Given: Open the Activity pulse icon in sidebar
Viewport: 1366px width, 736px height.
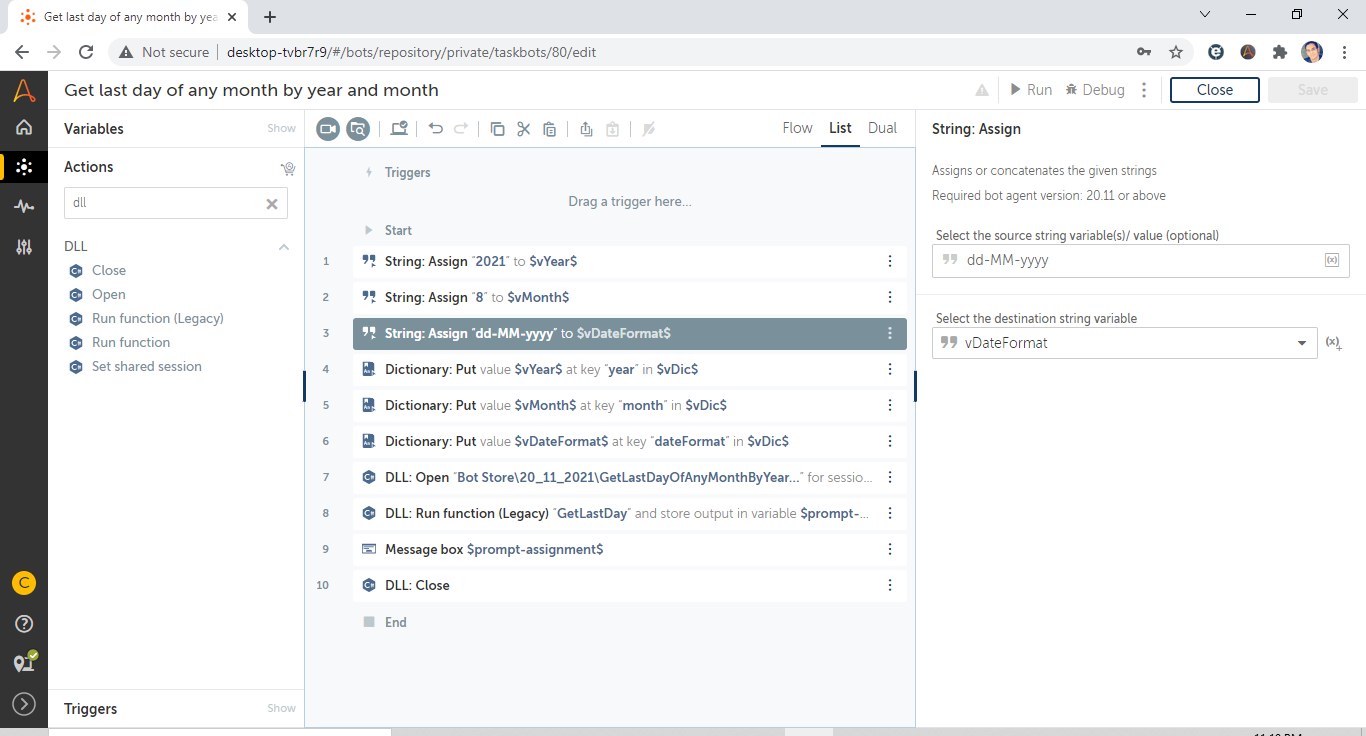Looking at the screenshot, I should (24, 206).
